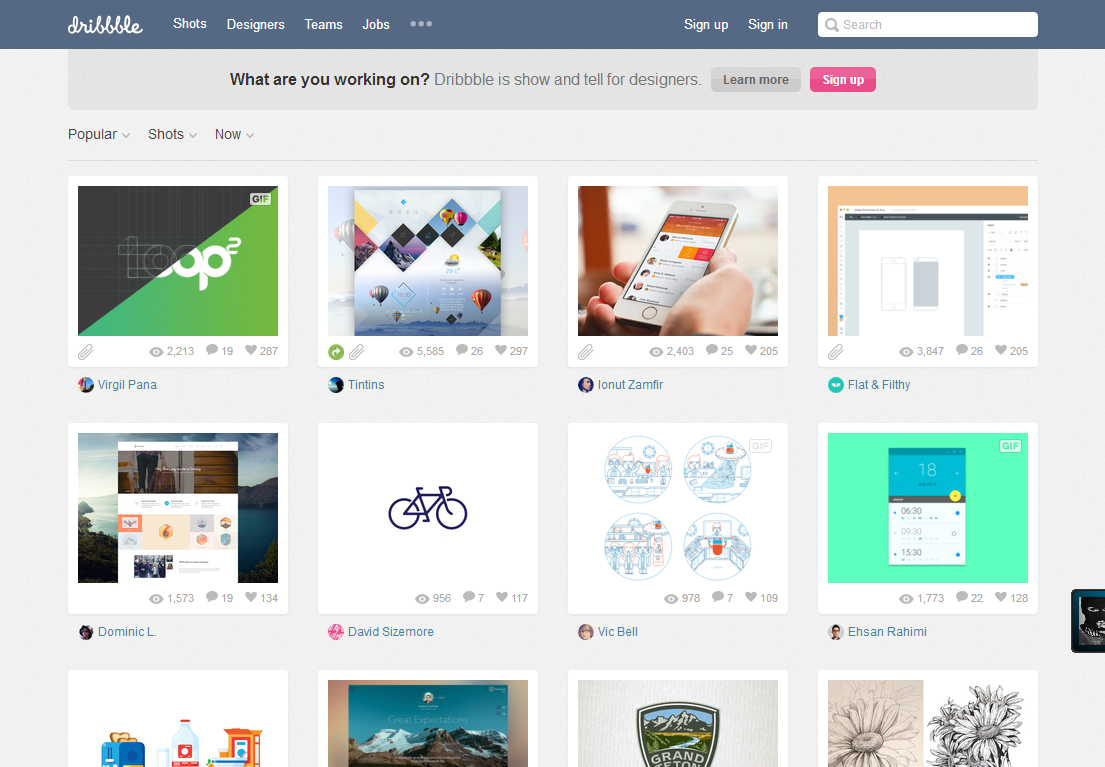Click Flat & Filthy team avatar

[836, 385]
